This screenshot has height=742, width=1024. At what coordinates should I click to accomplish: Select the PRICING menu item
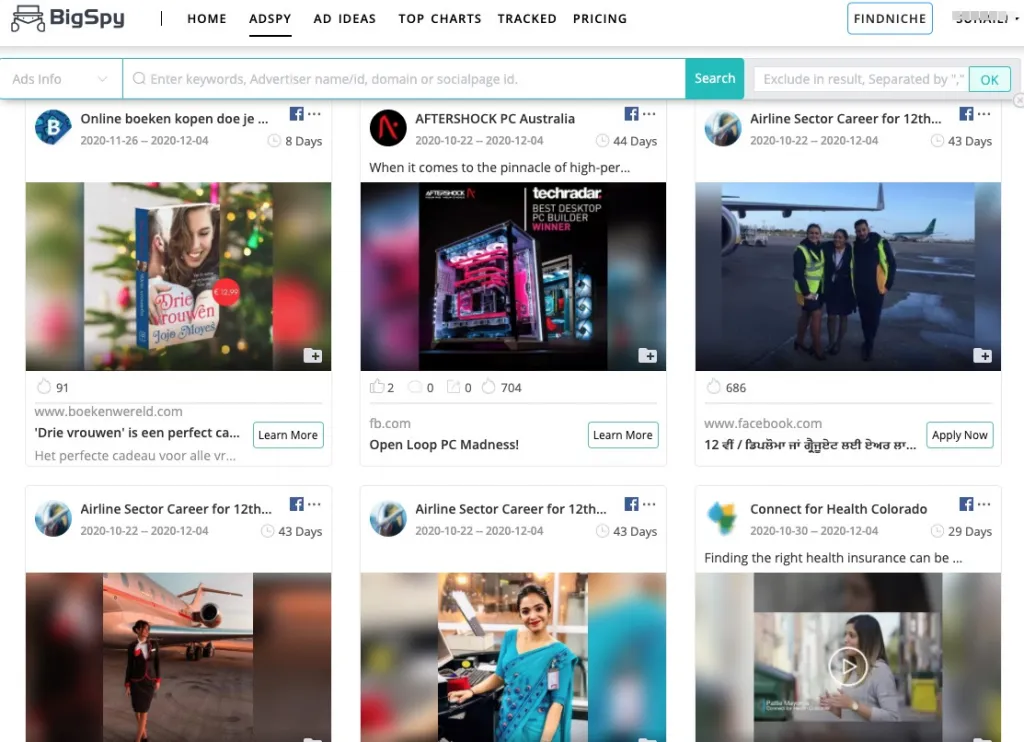tap(600, 19)
